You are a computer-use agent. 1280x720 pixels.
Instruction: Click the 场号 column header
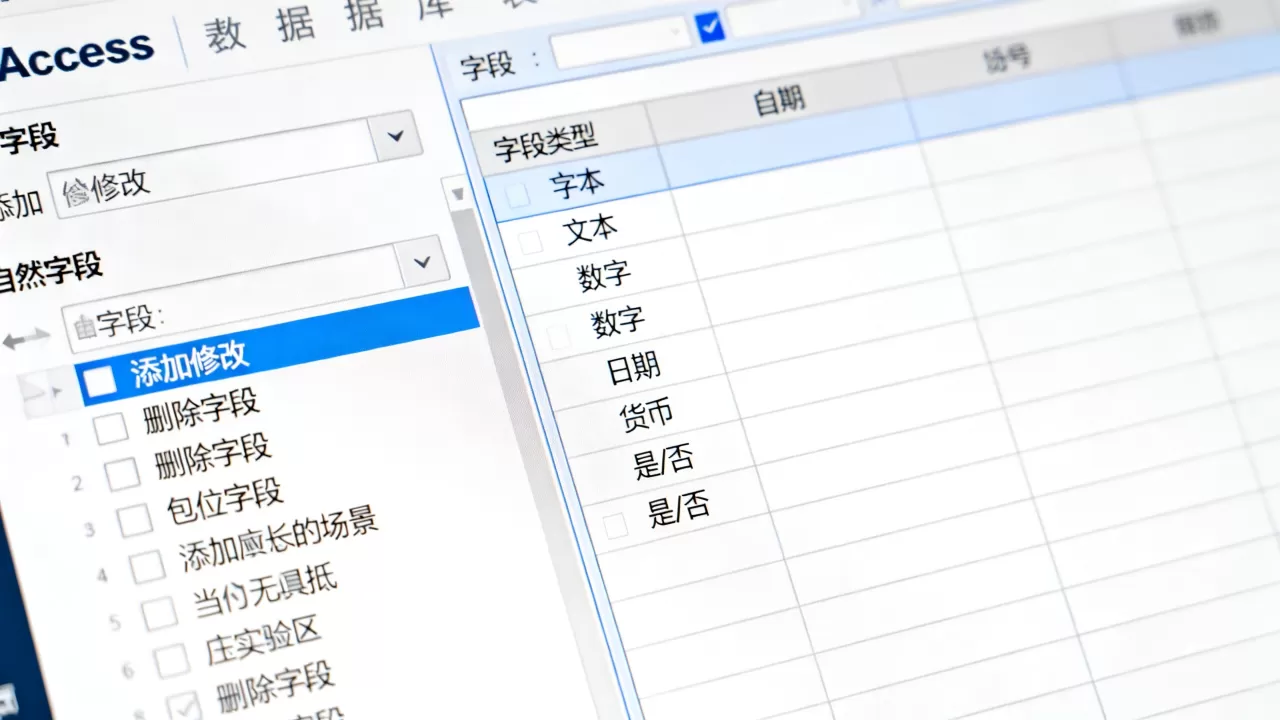1005,59
